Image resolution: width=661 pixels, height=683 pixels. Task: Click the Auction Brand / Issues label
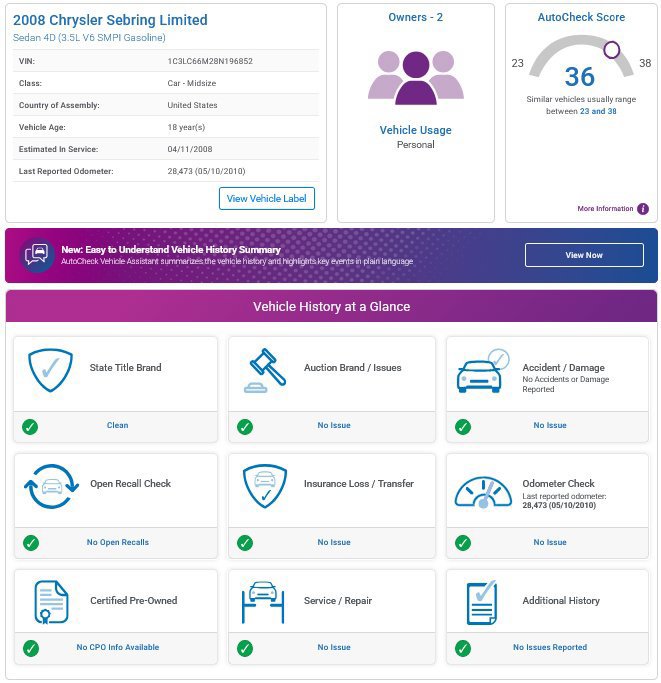pyautogui.click(x=353, y=368)
